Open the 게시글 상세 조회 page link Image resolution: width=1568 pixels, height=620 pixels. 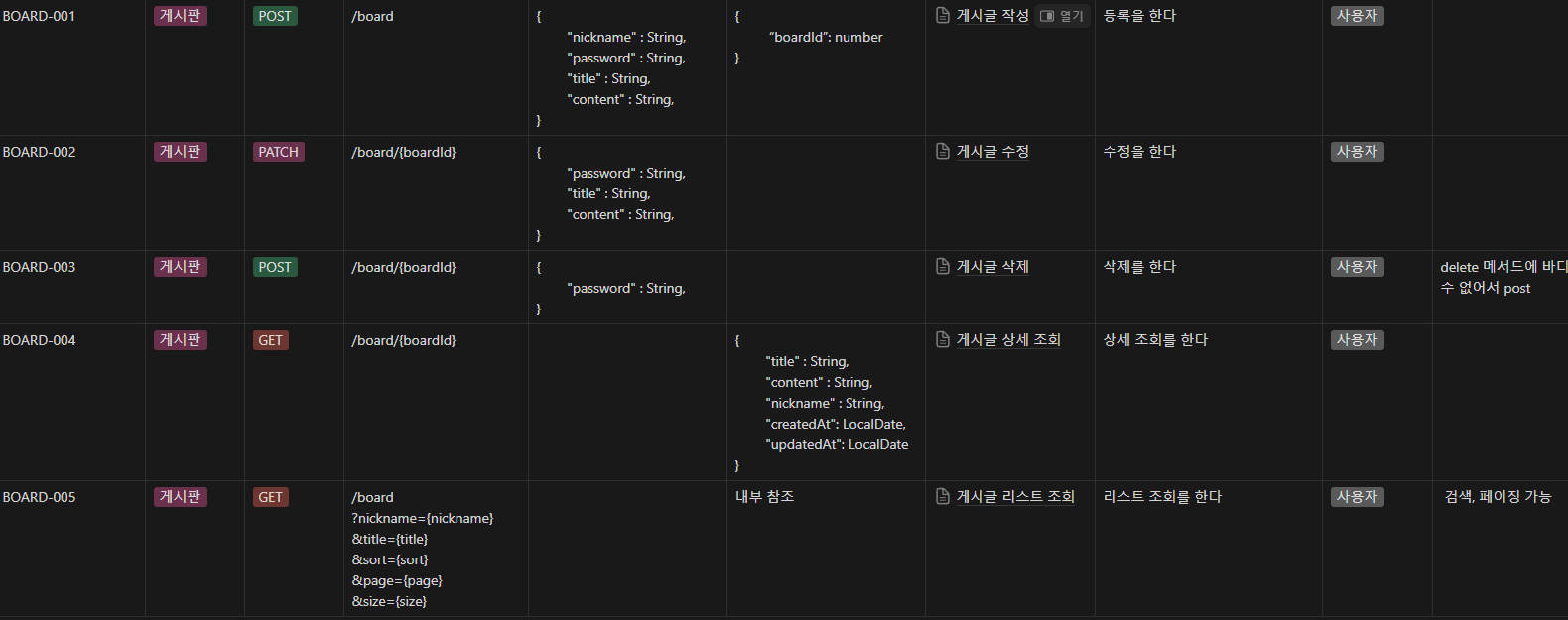pyautogui.click(x=1008, y=340)
